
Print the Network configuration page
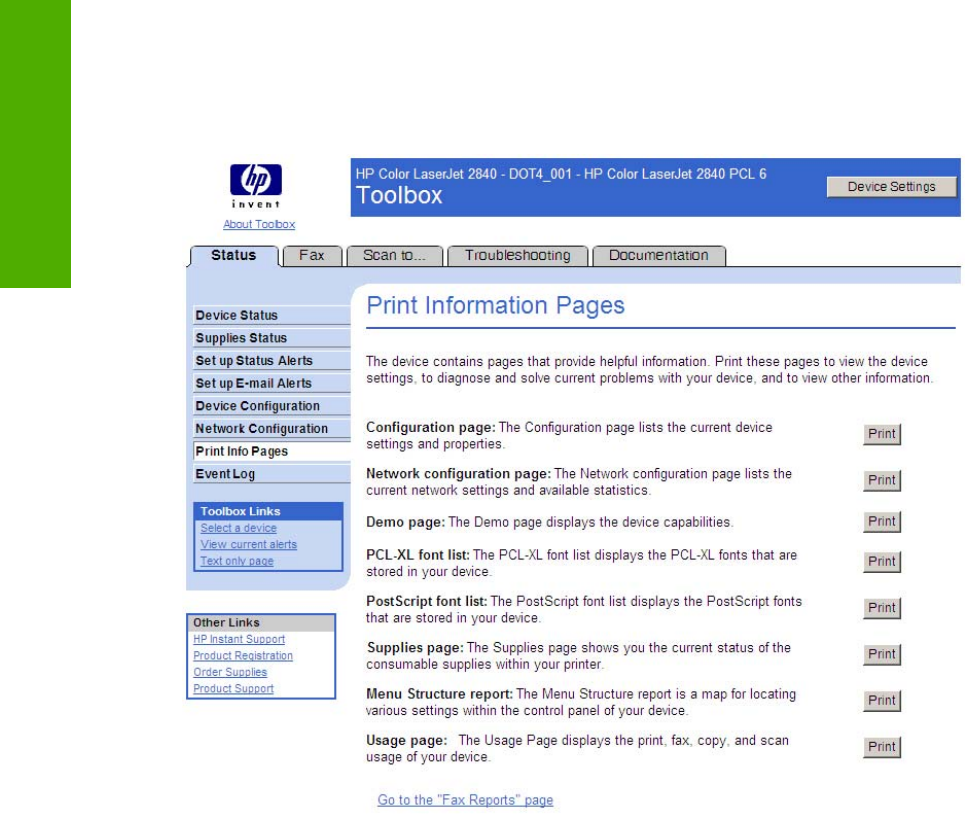click(881, 481)
